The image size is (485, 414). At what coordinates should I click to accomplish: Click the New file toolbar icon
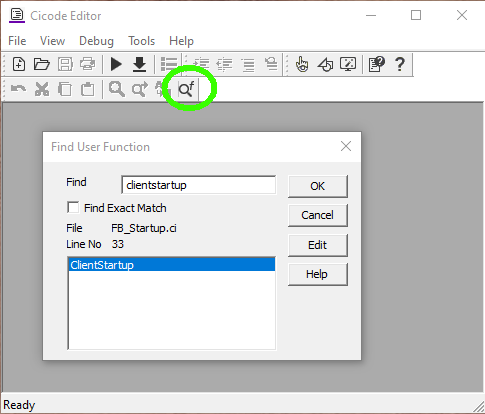pos(19,64)
